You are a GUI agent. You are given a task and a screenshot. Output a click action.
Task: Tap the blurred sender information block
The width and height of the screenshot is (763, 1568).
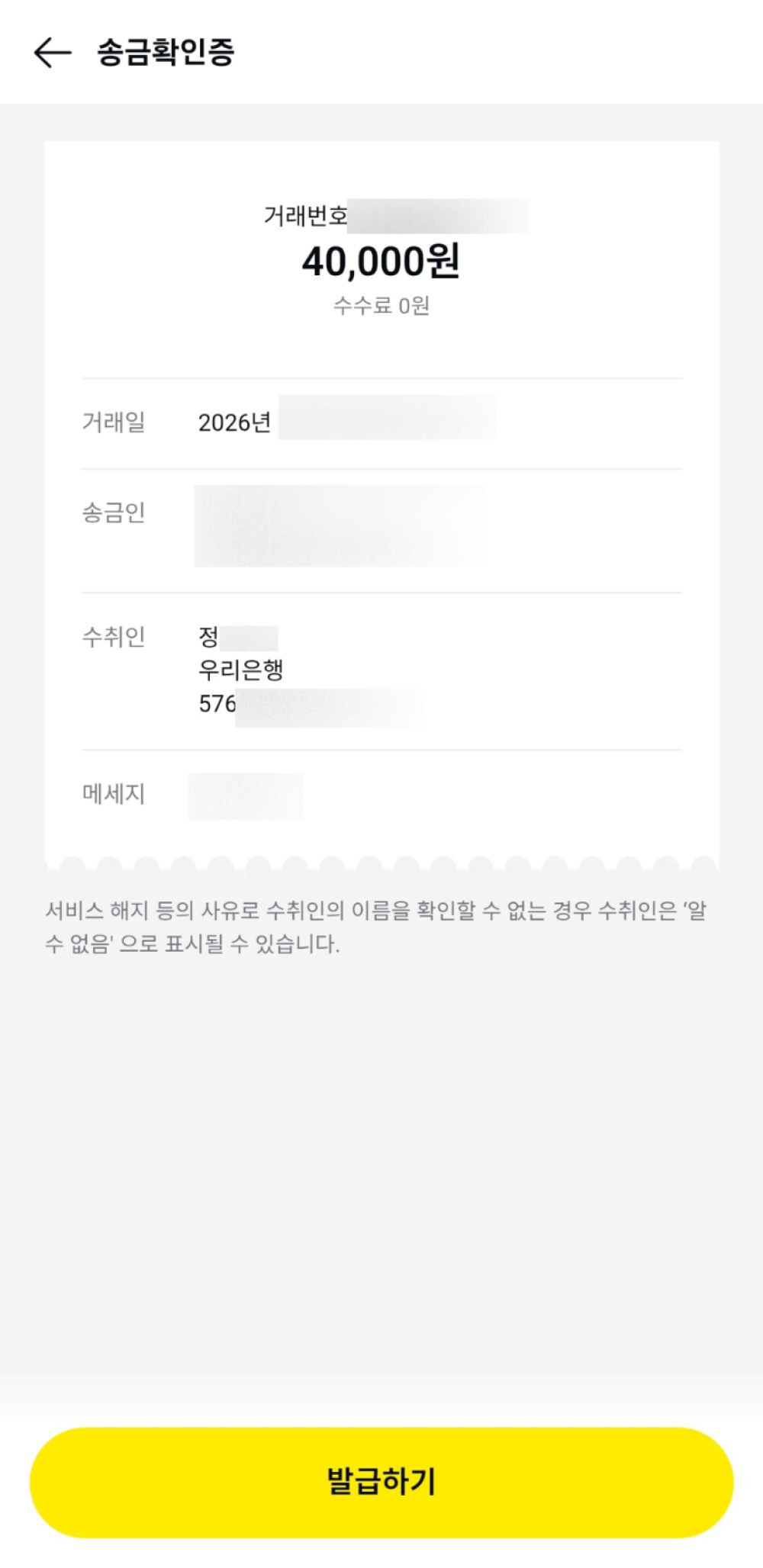(340, 525)
